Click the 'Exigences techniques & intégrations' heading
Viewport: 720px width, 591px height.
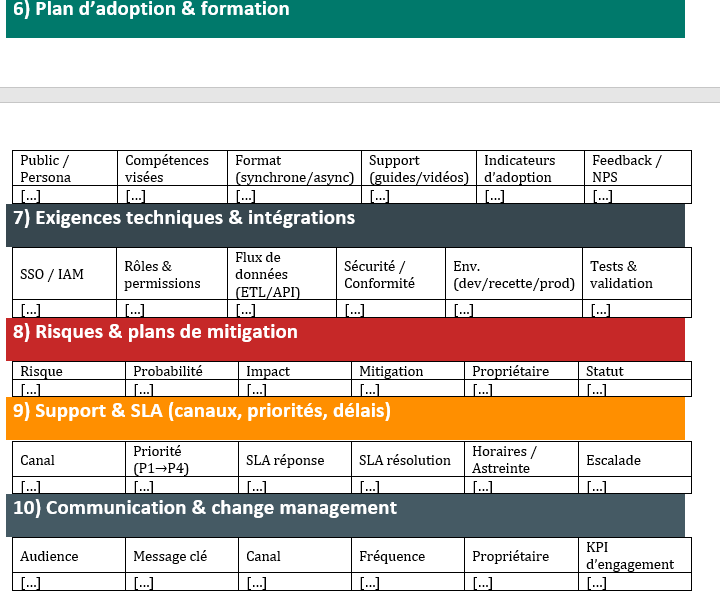[x=184, y=218]
